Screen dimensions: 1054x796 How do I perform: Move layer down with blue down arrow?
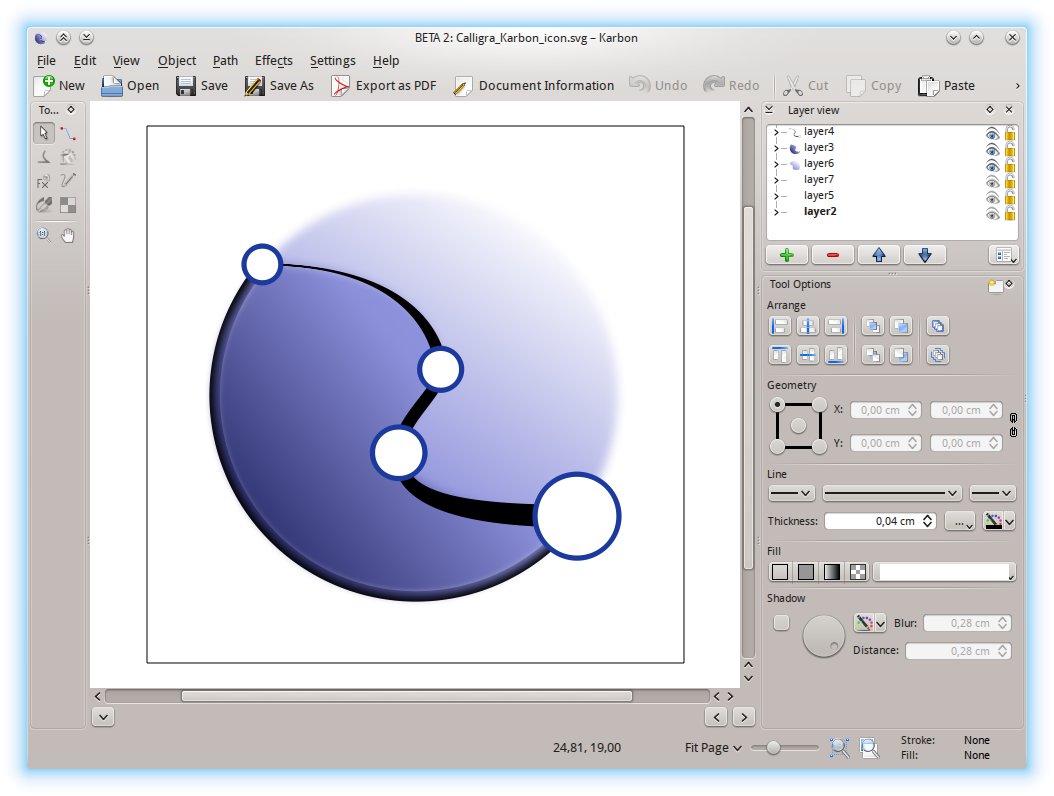pos(925,255)
